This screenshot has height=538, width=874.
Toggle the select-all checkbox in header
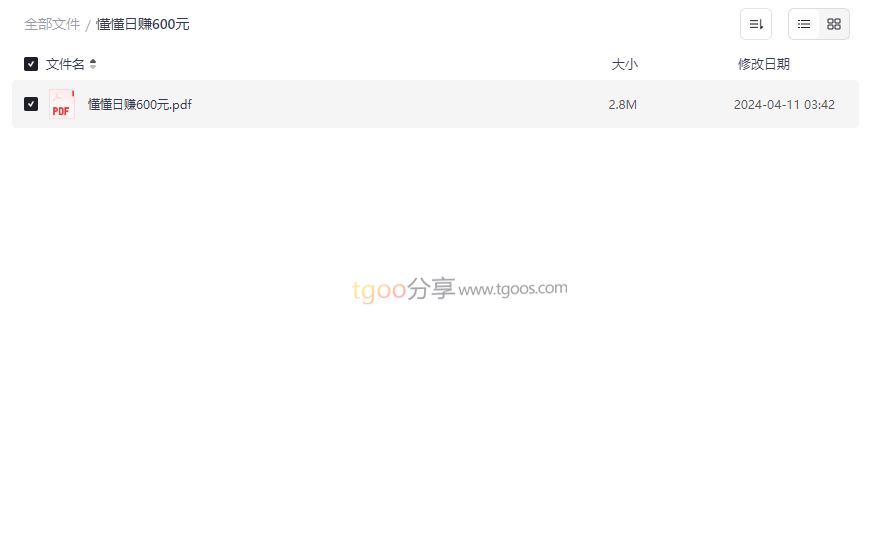tap(31, 64)
